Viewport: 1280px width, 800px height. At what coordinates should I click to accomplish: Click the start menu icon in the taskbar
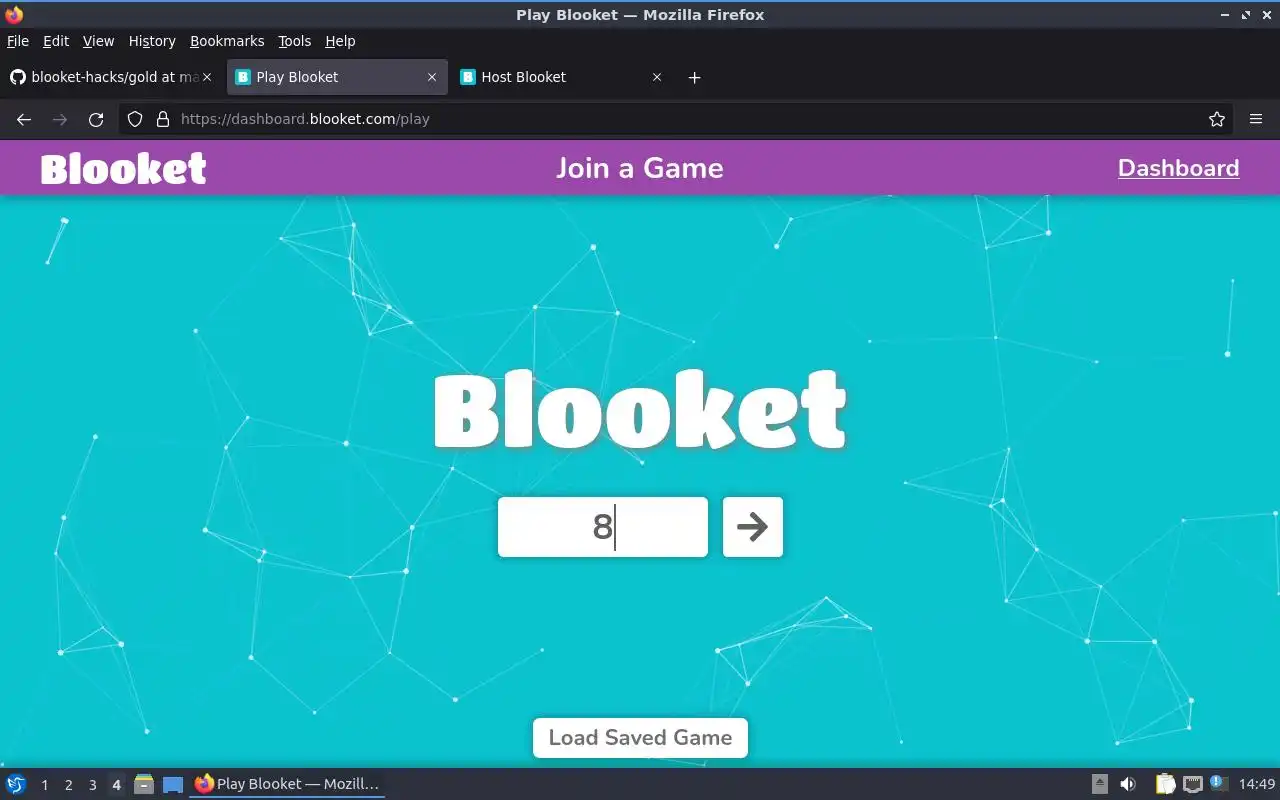(x=16, y=784)
